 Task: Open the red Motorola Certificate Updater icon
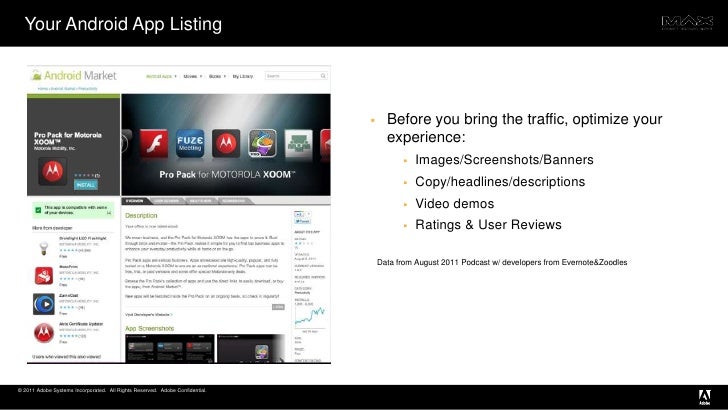[44, 333]
